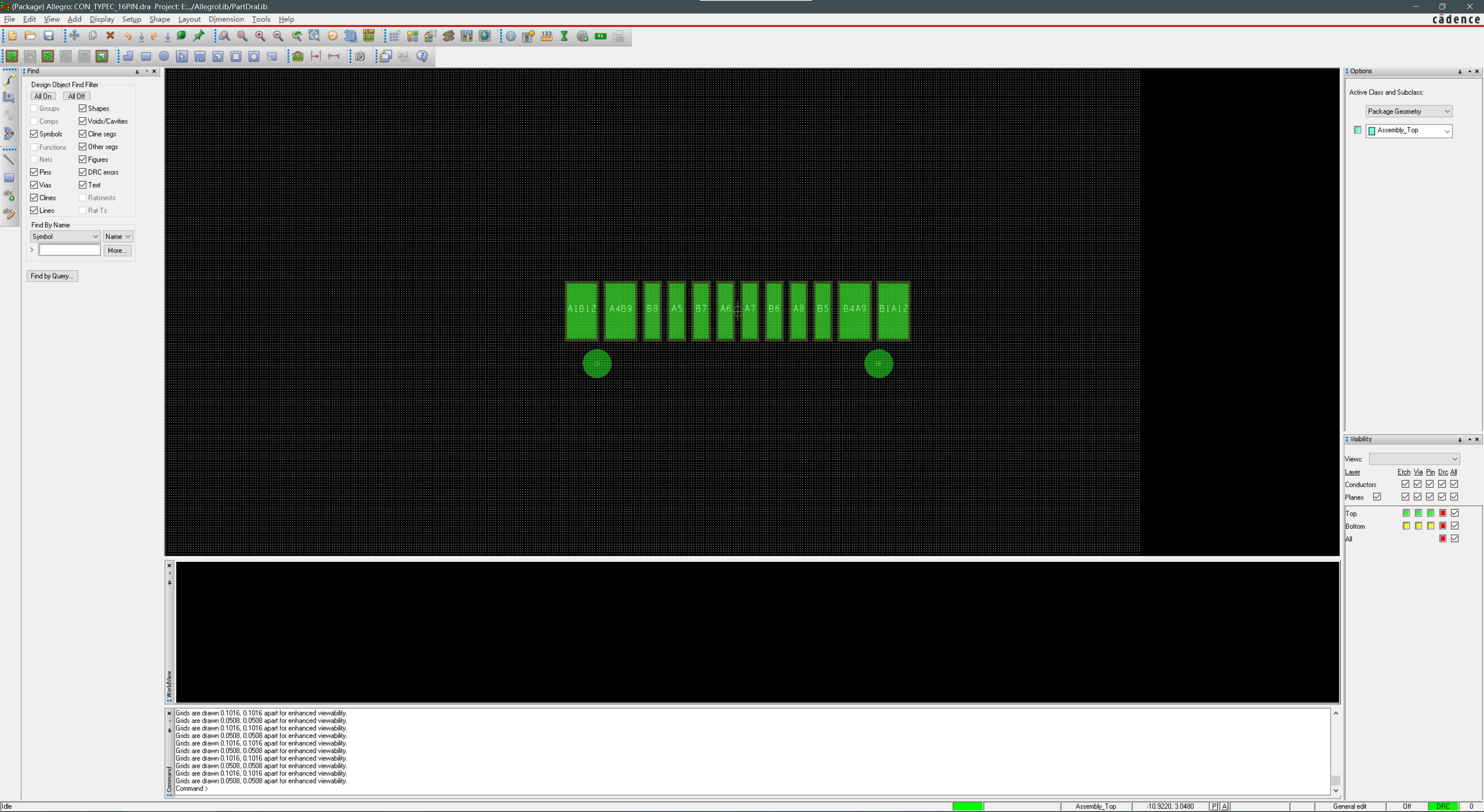
Task: Open the 3D viewer icon
Action: 350,36
